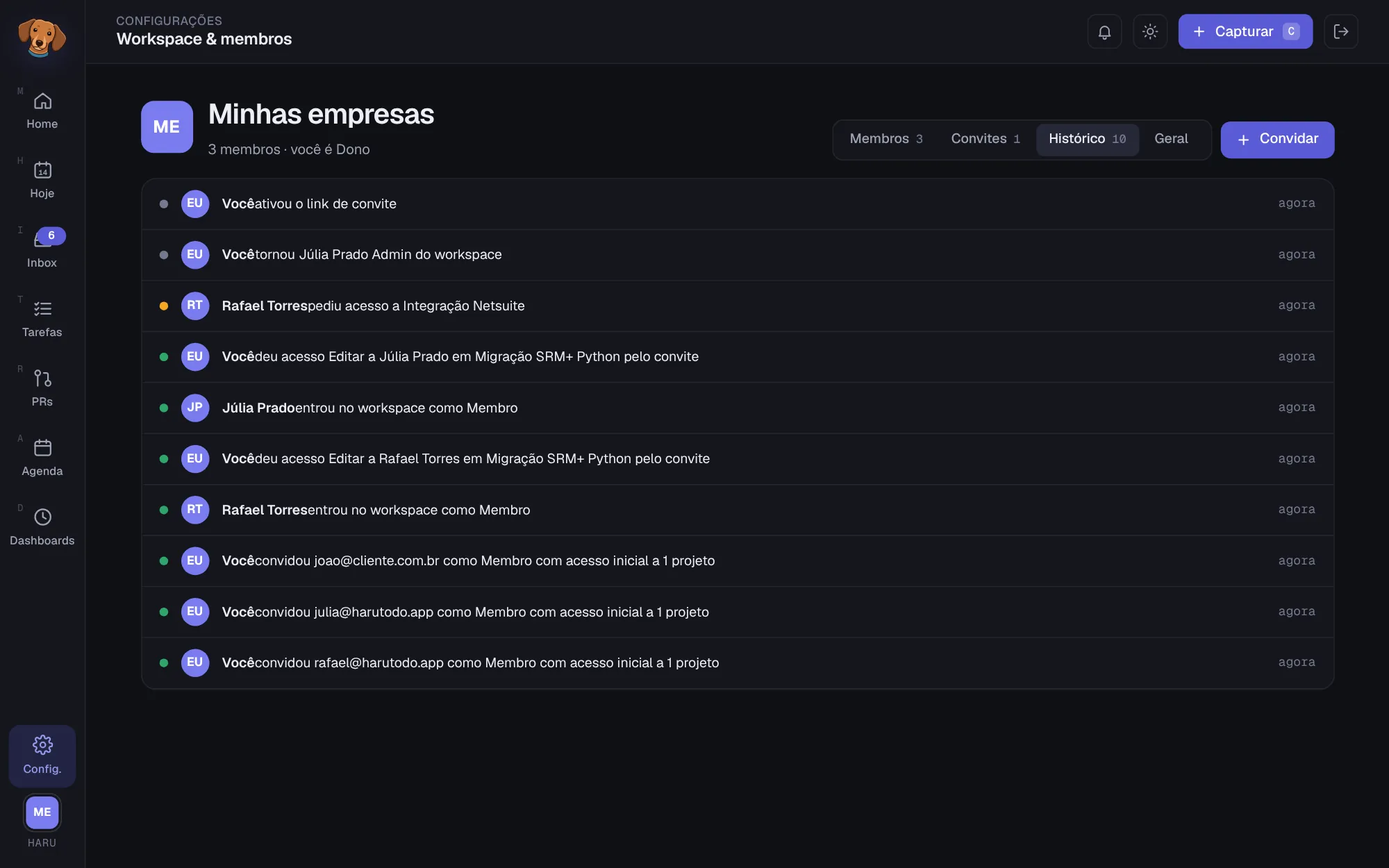The height and width of the screenshot is (868, 1389).
Task: Select 'Você ativou o link de convite' entry
Action: coord(738,203)
